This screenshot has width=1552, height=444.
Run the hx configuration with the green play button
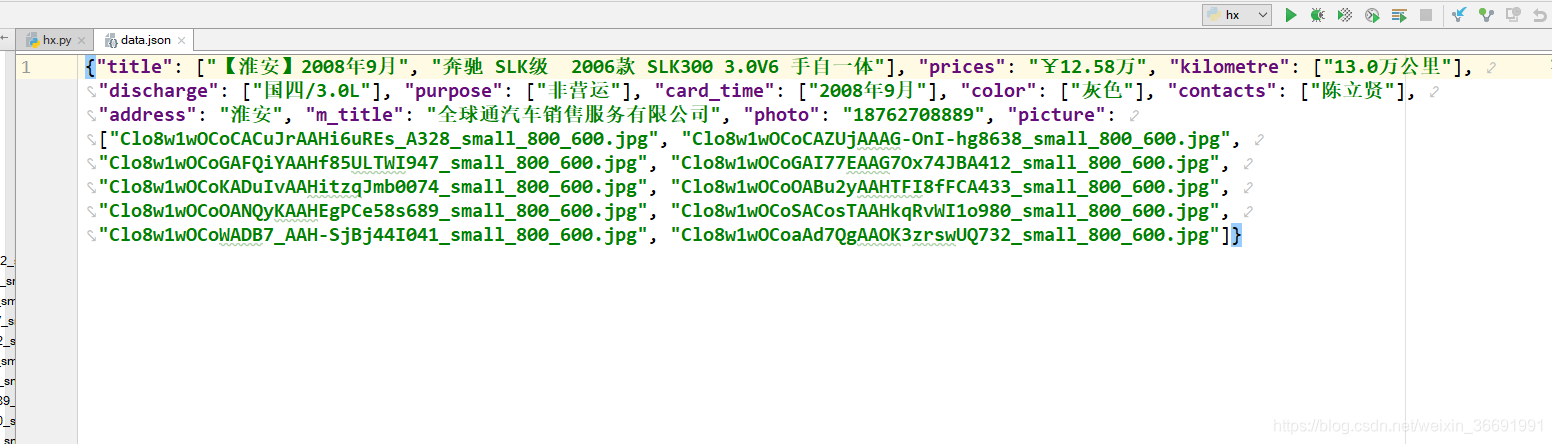click(x=1291, y=15)
